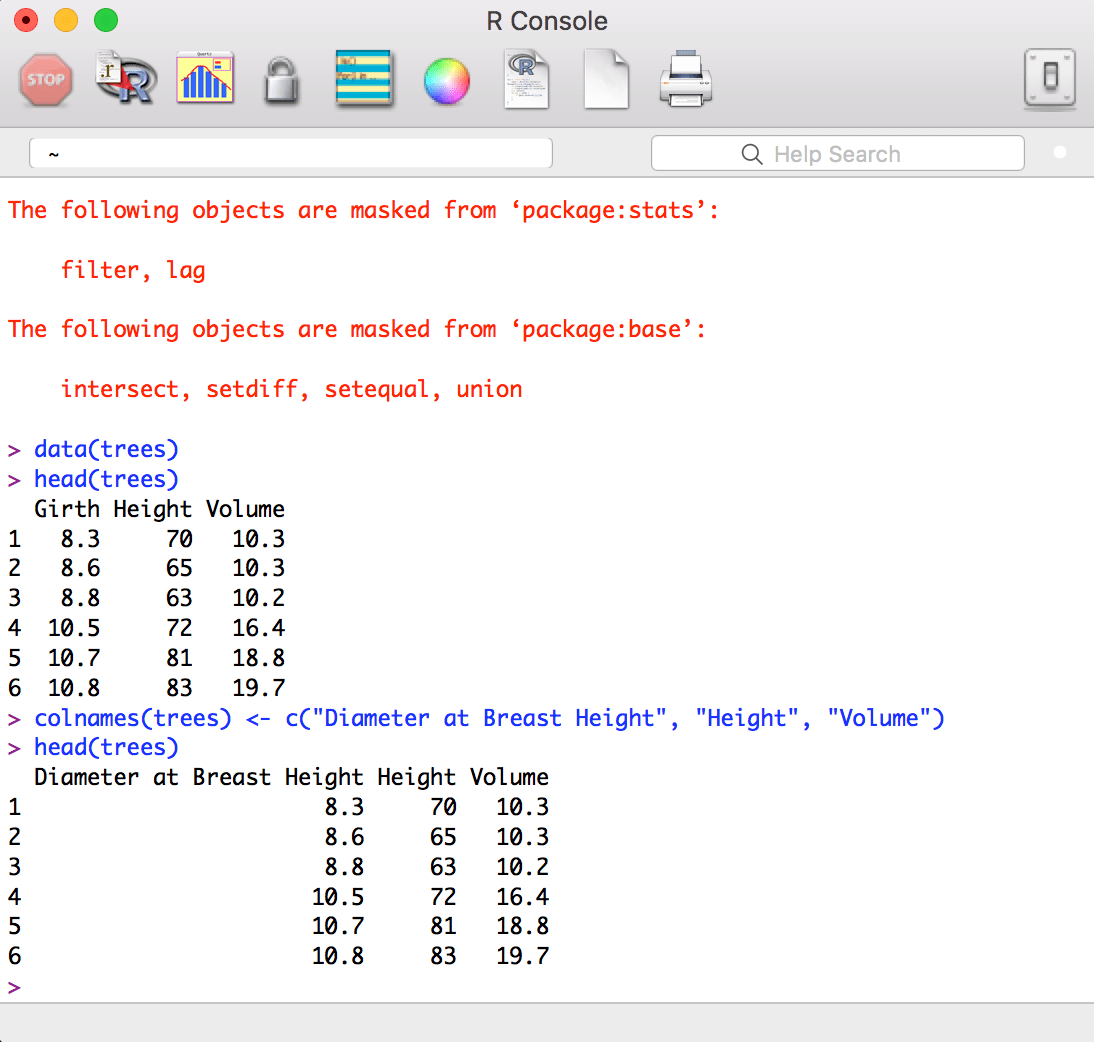Create a new blank document
This screenshot has width=1094, height=1042.
tap(606, 80)
